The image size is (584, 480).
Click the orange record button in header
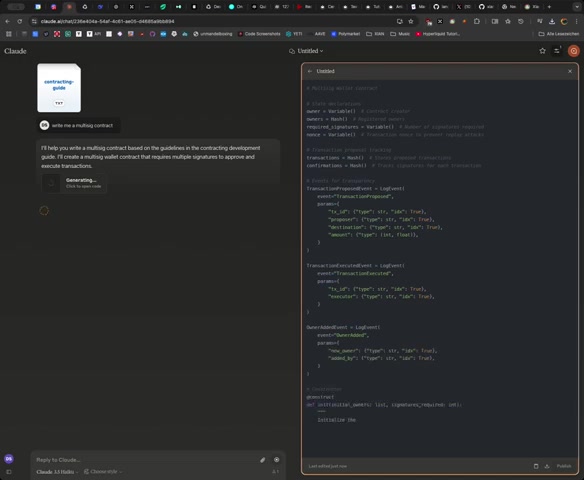pyautogui.click(x=574, y=51)
